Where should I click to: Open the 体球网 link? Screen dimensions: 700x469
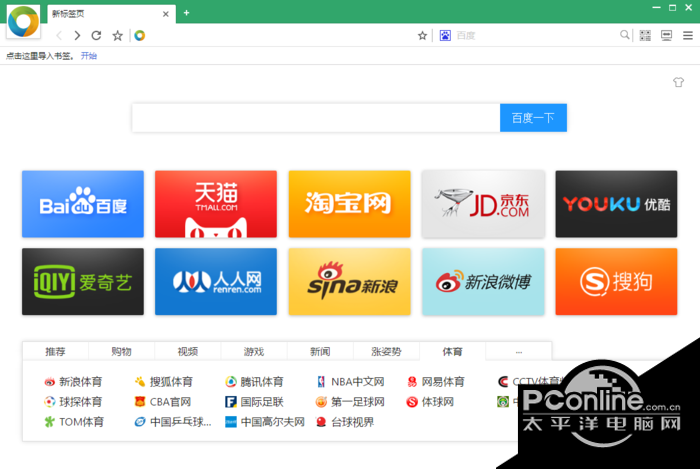tap(430, 402)
